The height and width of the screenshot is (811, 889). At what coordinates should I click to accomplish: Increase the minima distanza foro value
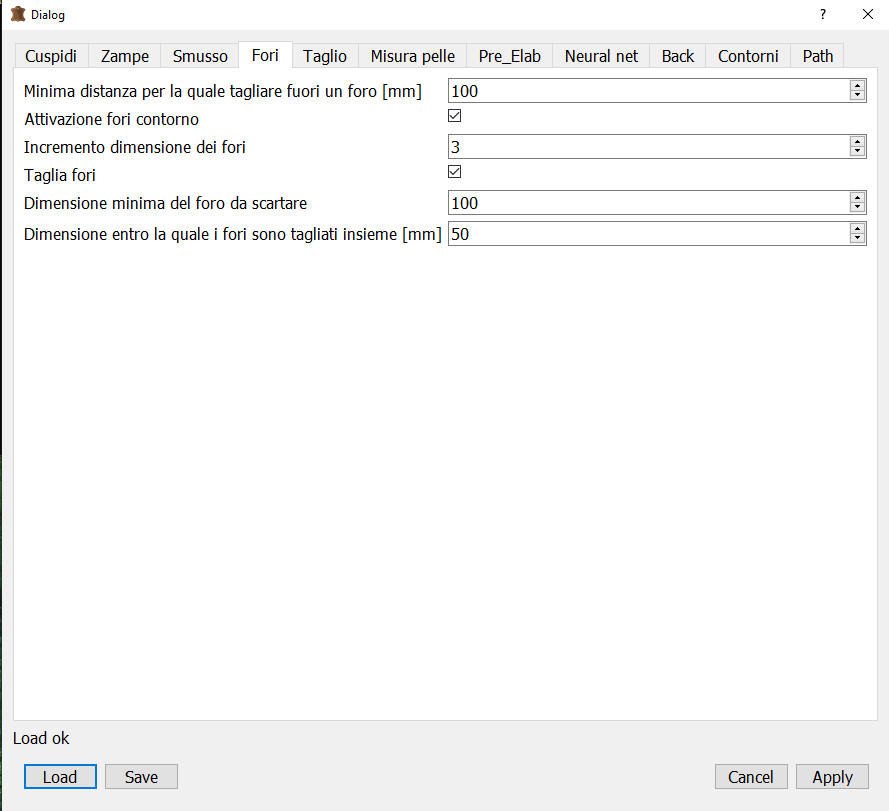(x=857, y=86)
